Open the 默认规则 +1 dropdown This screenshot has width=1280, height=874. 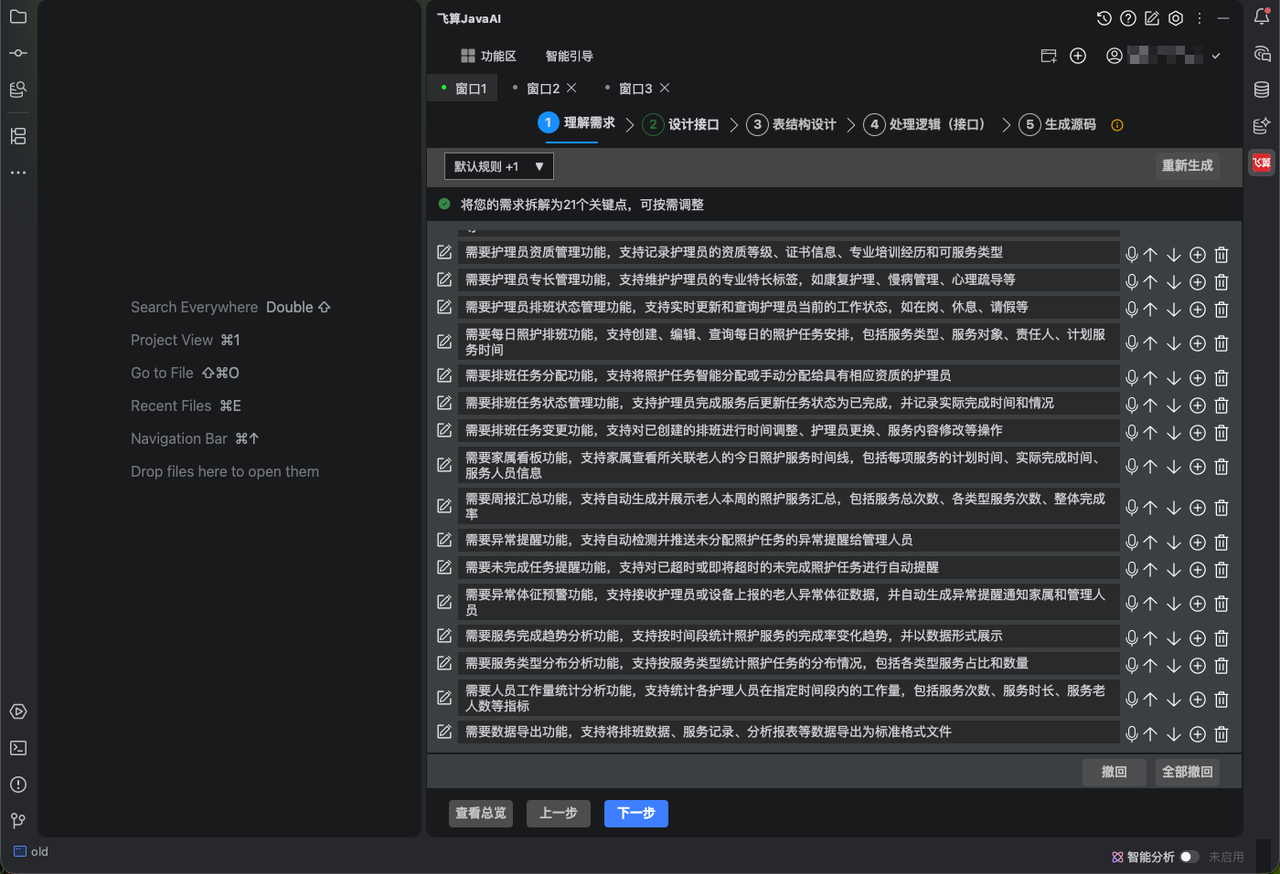click(x=499, y=166)
